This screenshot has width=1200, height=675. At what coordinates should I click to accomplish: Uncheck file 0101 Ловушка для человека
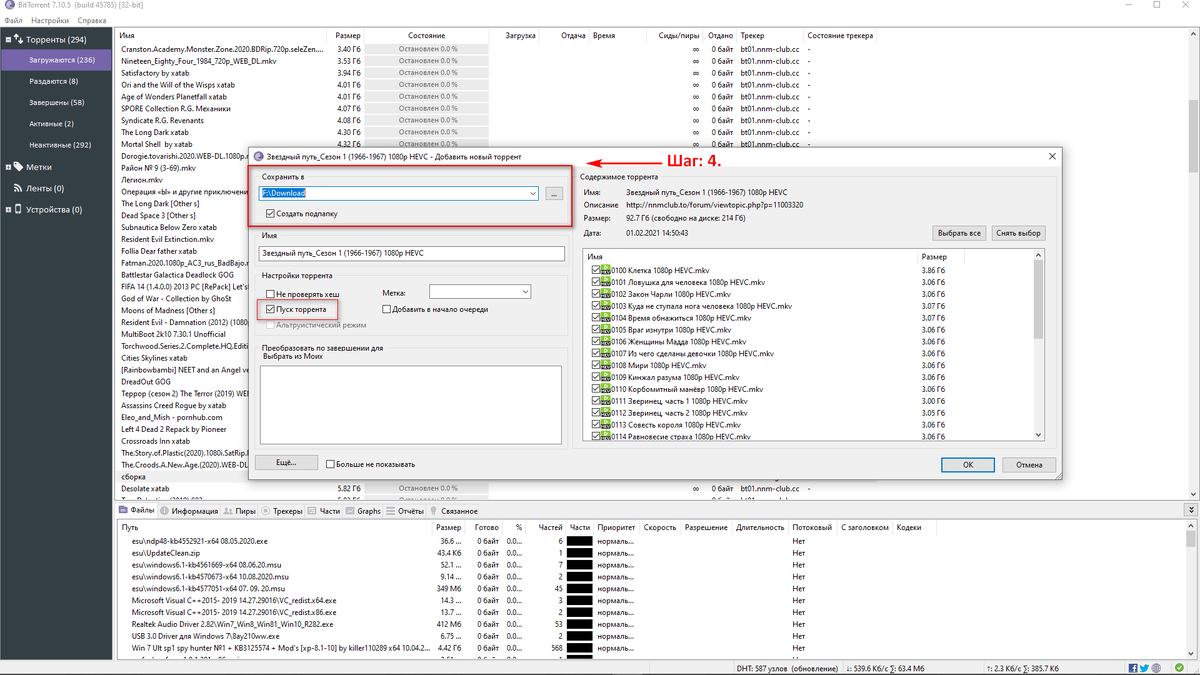point(596,283)
